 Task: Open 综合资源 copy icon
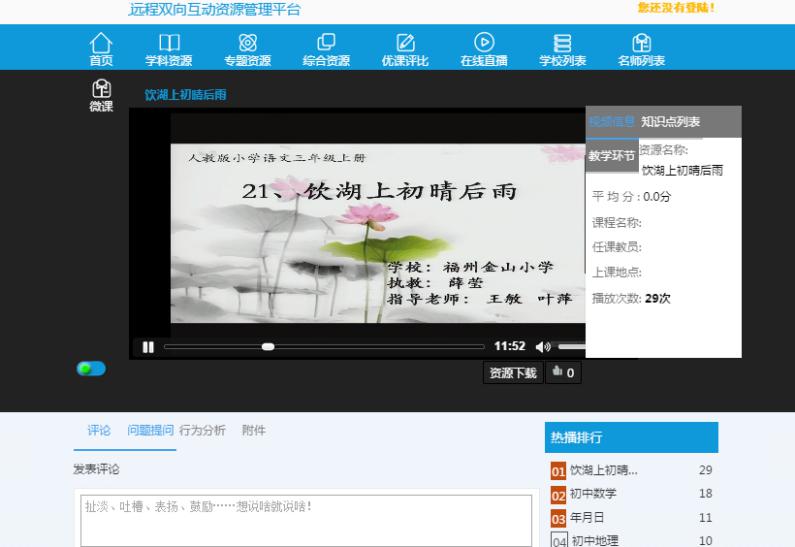click(x=326, y=43)
